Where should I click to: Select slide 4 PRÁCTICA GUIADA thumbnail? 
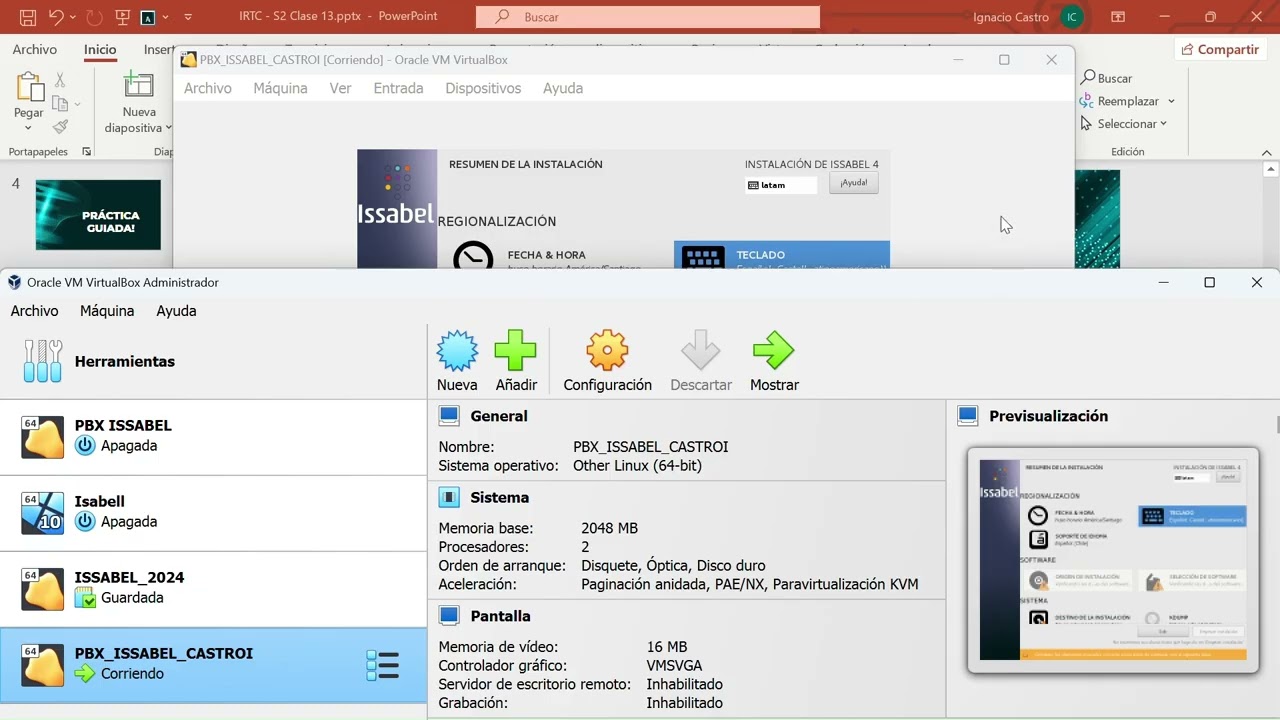(98, 214)
